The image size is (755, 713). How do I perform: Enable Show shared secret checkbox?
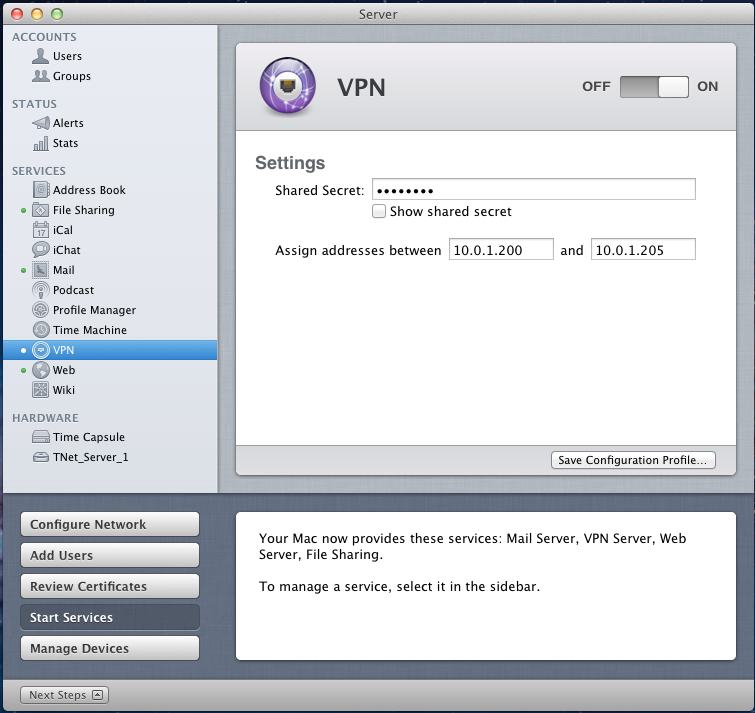coord(379,211)
